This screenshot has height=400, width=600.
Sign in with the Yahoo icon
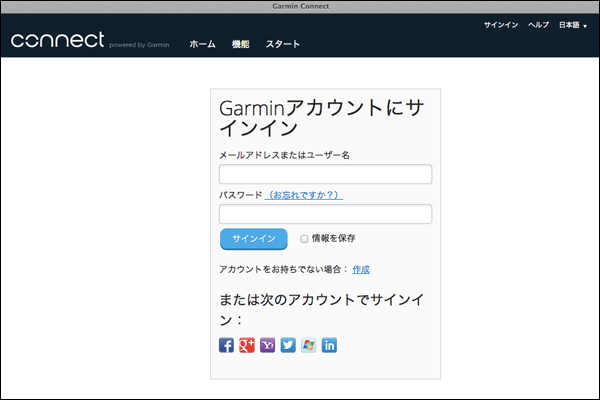[x=267, y=345]
